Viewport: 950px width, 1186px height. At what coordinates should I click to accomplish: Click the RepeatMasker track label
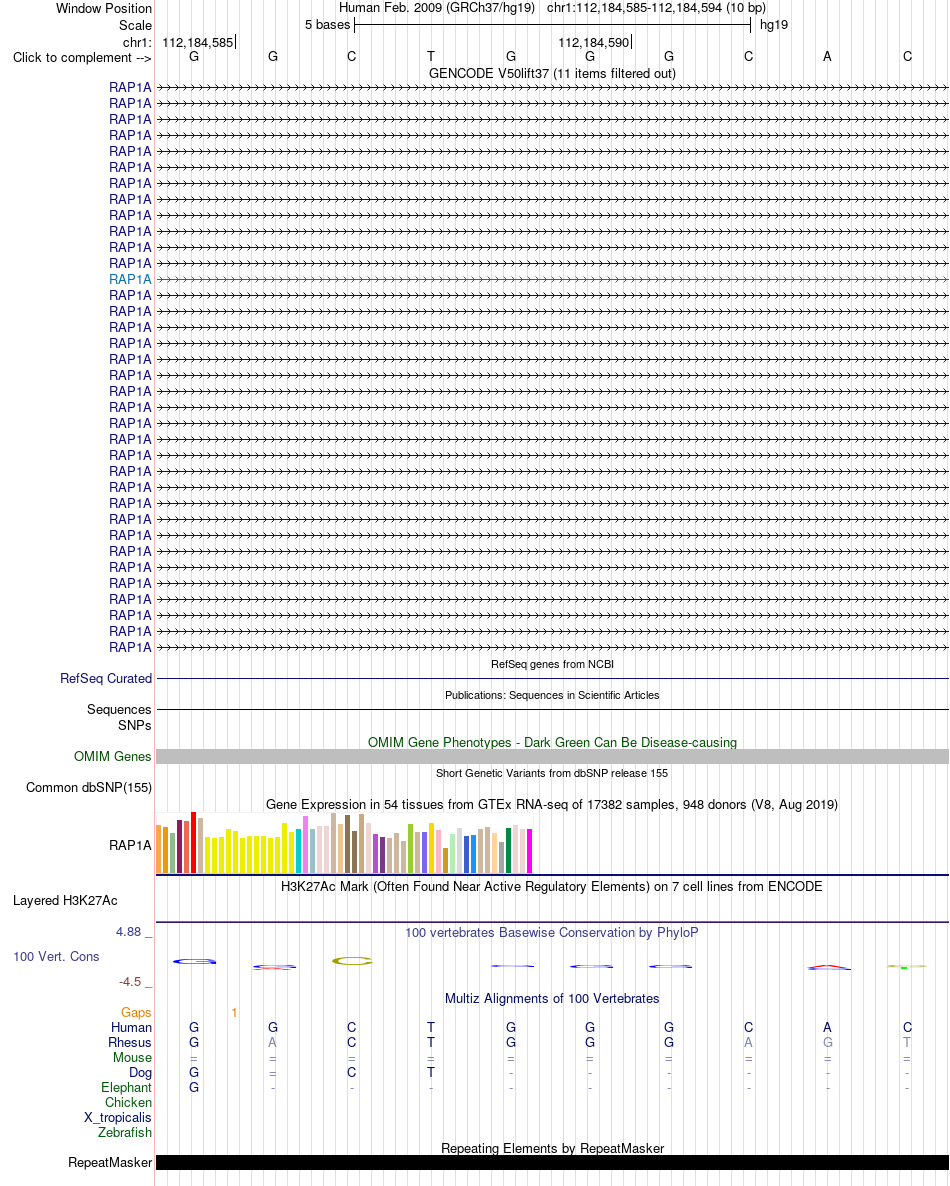click(x=110, y=1163)
